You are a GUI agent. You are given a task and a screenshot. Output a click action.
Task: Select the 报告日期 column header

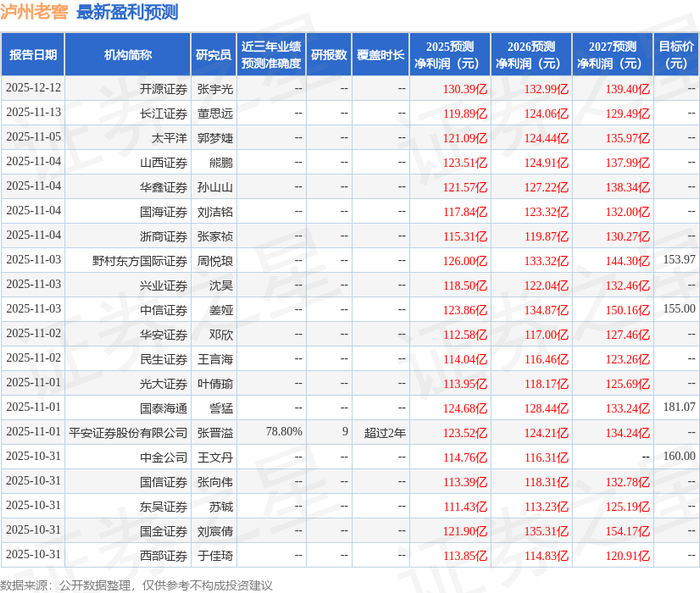33,54
